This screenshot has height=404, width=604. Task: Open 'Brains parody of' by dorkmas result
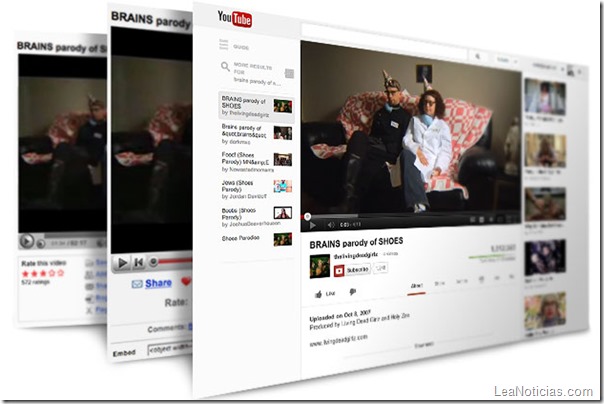click(256, 134)
